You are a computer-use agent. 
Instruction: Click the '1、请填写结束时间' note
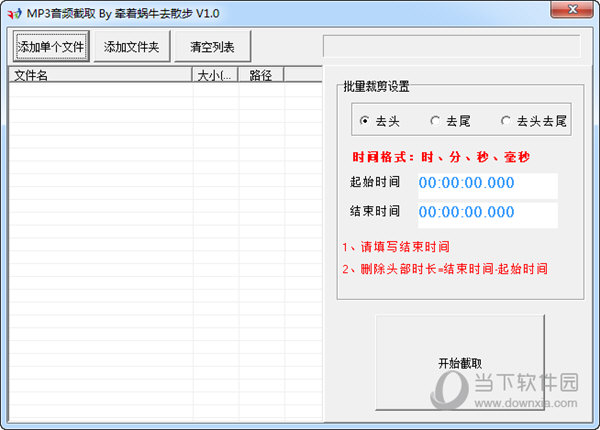(396, 247)
